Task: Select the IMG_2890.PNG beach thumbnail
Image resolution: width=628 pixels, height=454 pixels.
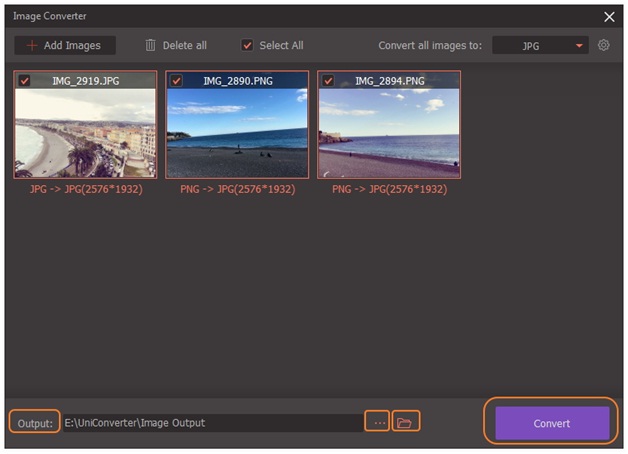Action: (237, 132)
